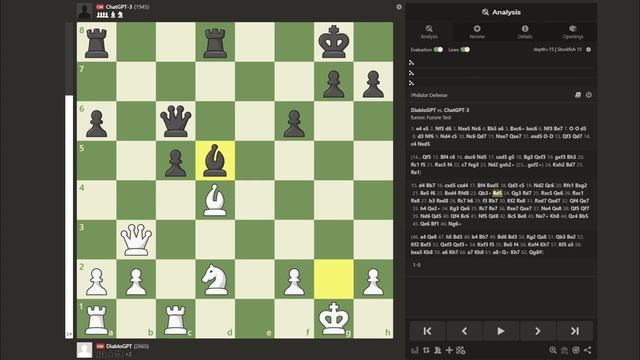Click the Analysis panel header title
The height and width of the screenshot is (360, 640).
click(501, 12)
